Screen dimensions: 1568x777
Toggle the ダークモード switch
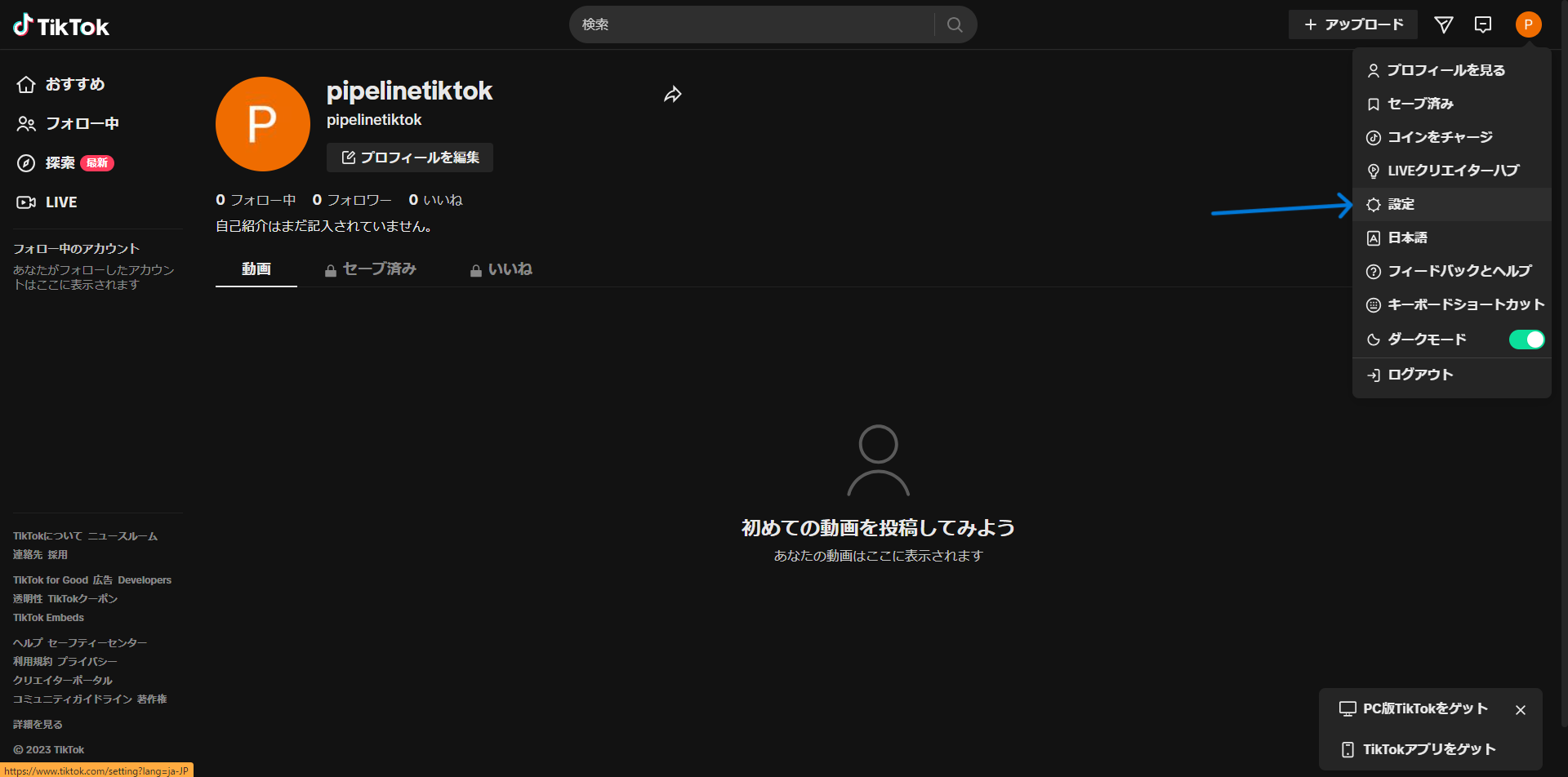tap(1526, 340)
